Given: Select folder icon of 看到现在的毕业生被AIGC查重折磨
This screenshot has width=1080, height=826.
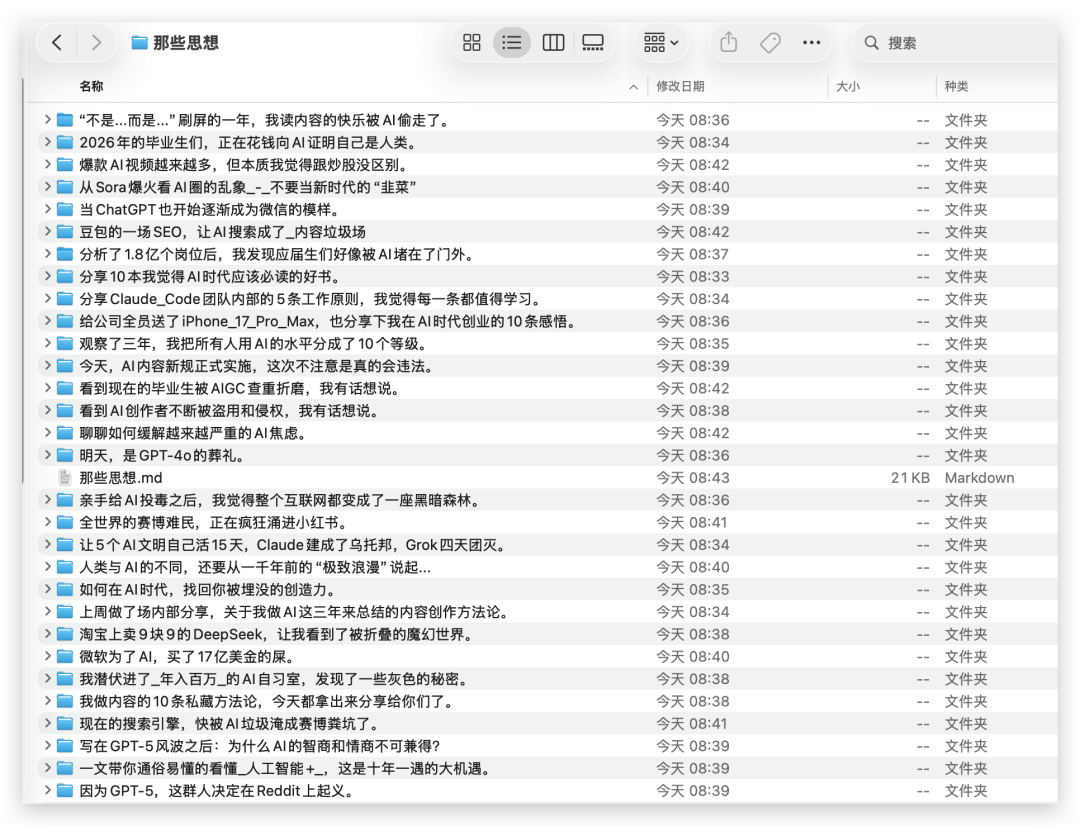Looking at the screenshot, I should pos(65,388).
